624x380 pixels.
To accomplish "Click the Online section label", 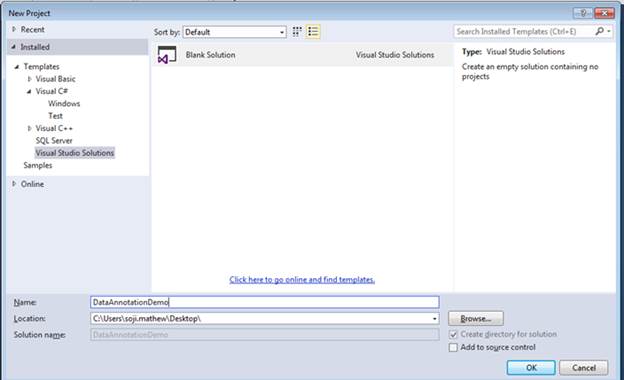I will coord(33,184).
